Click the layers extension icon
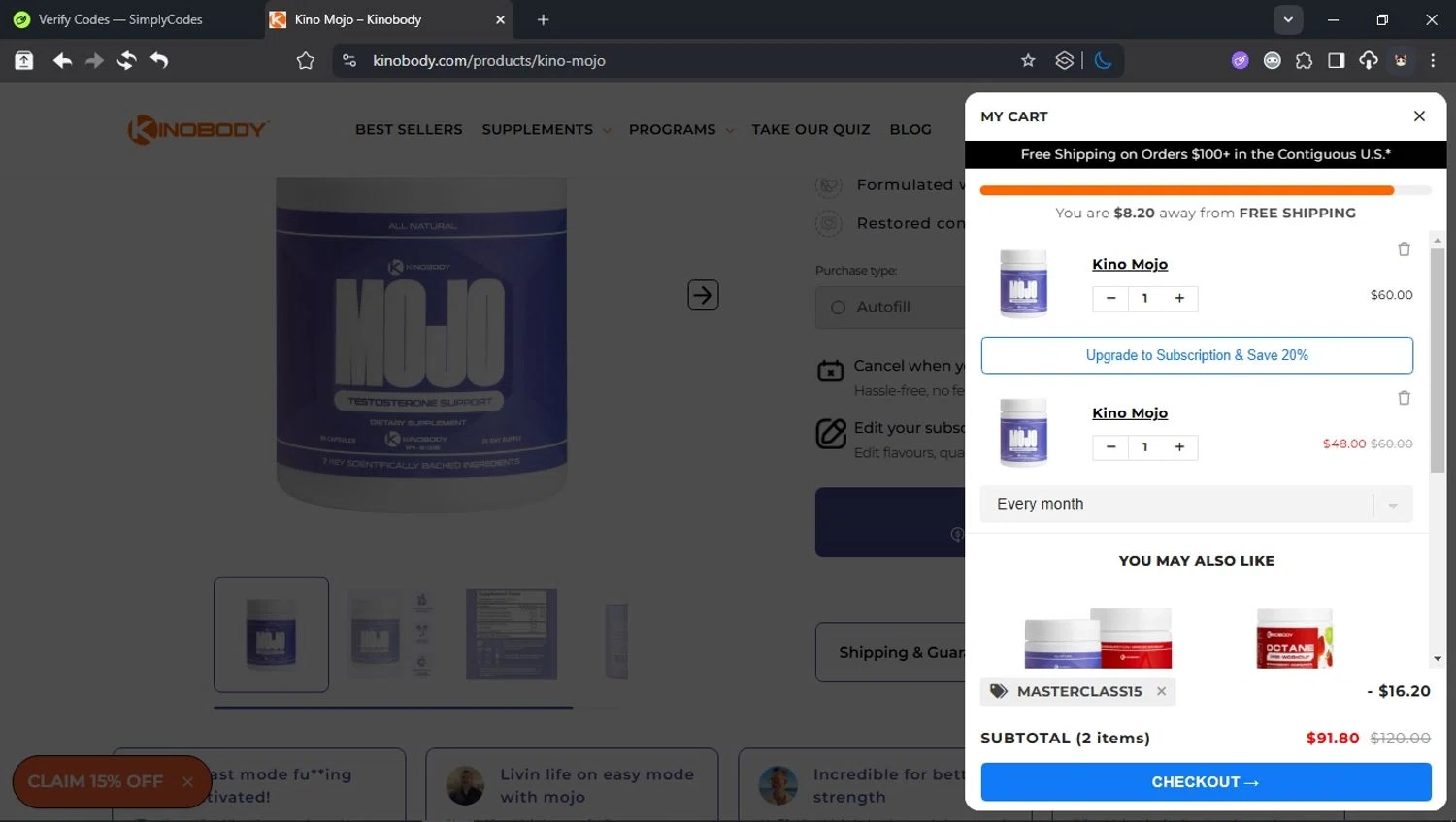 (x=1064, y=60)
